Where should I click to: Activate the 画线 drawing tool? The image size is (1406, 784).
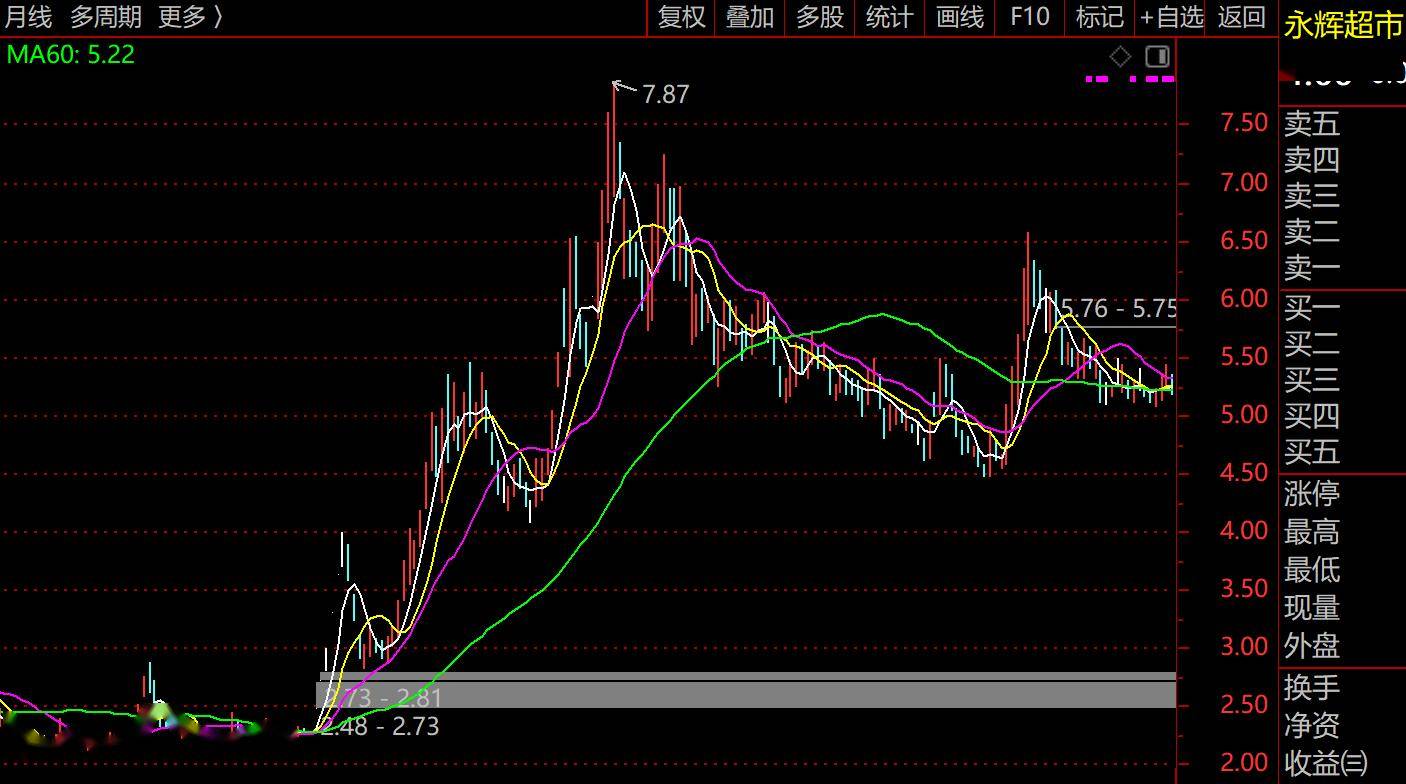(960, 17)
